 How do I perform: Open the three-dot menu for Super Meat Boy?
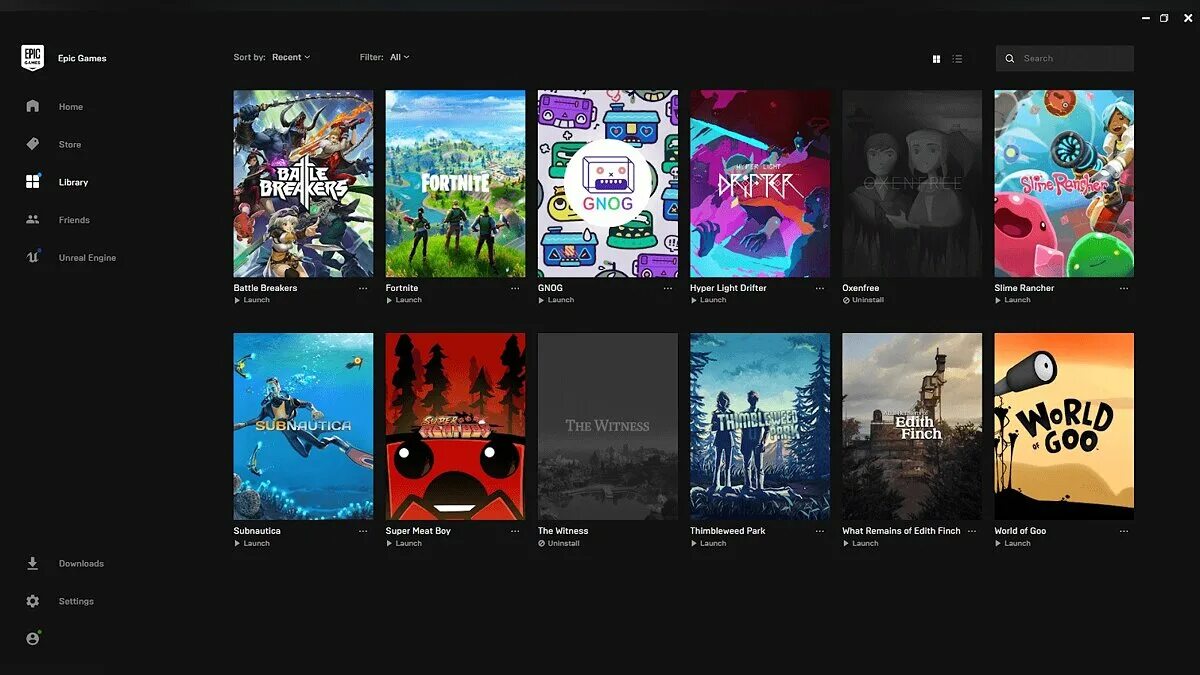click(515, 531)
